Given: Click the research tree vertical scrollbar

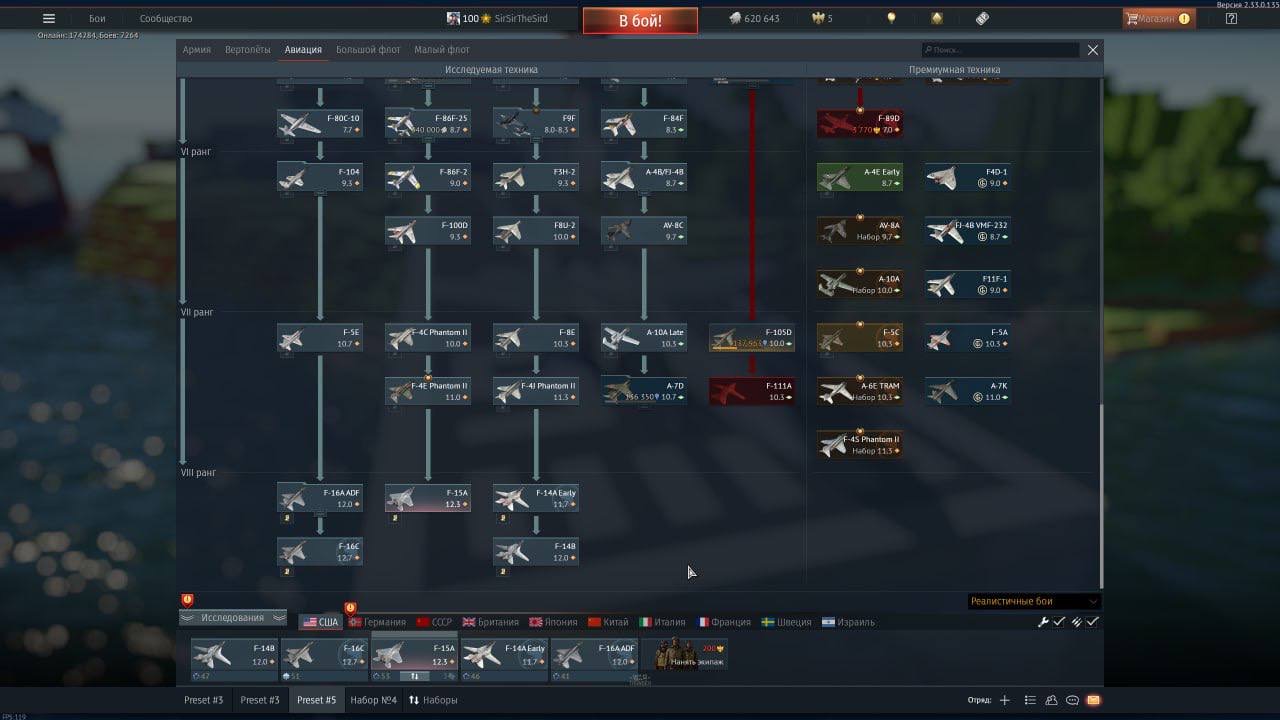Looking at the screenshot, I should [x=1101, y=495].
